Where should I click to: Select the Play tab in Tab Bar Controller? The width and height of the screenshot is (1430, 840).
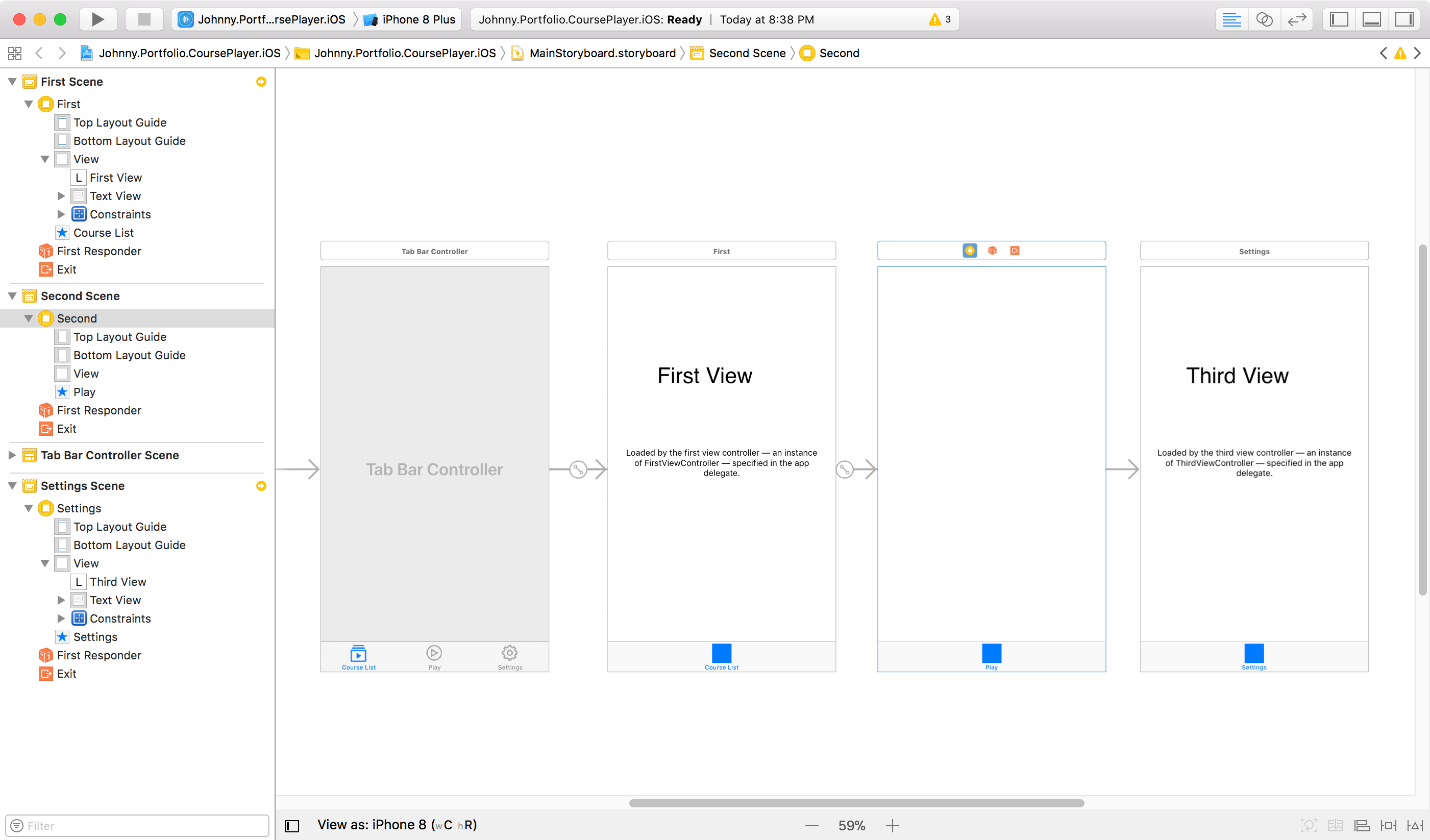point(434,657)
